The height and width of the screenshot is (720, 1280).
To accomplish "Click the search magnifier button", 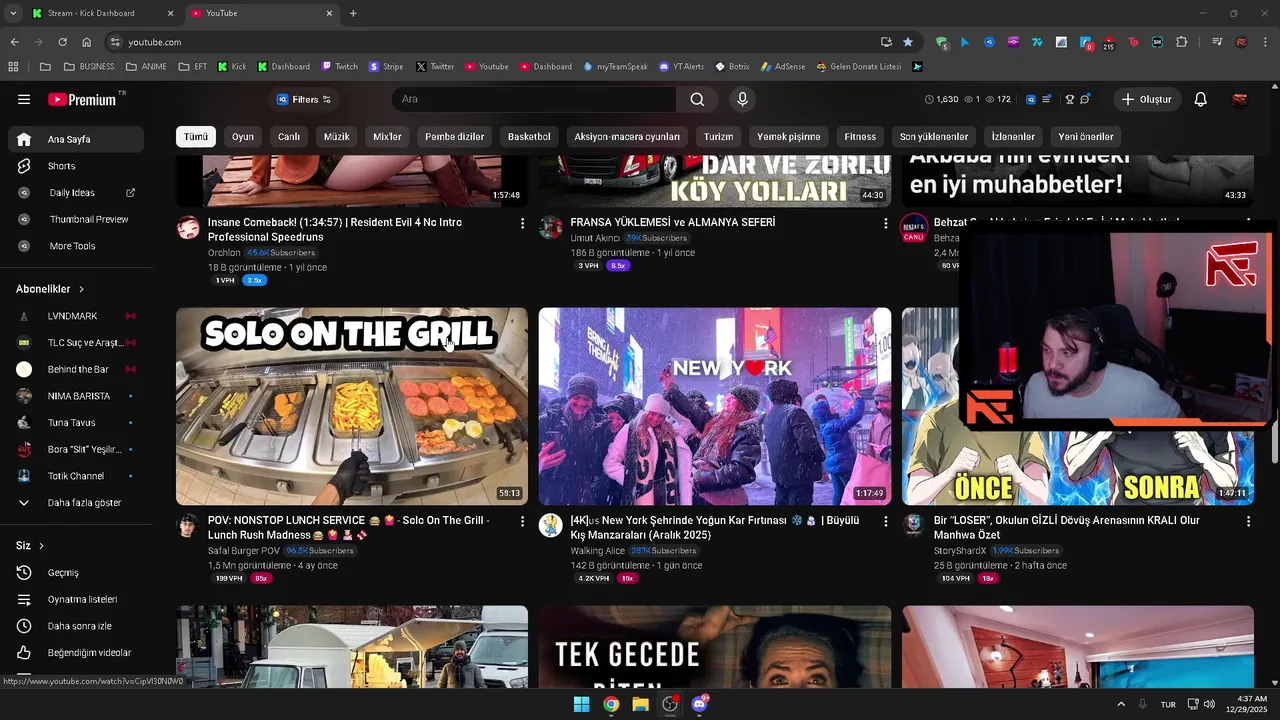I will 697,99.
